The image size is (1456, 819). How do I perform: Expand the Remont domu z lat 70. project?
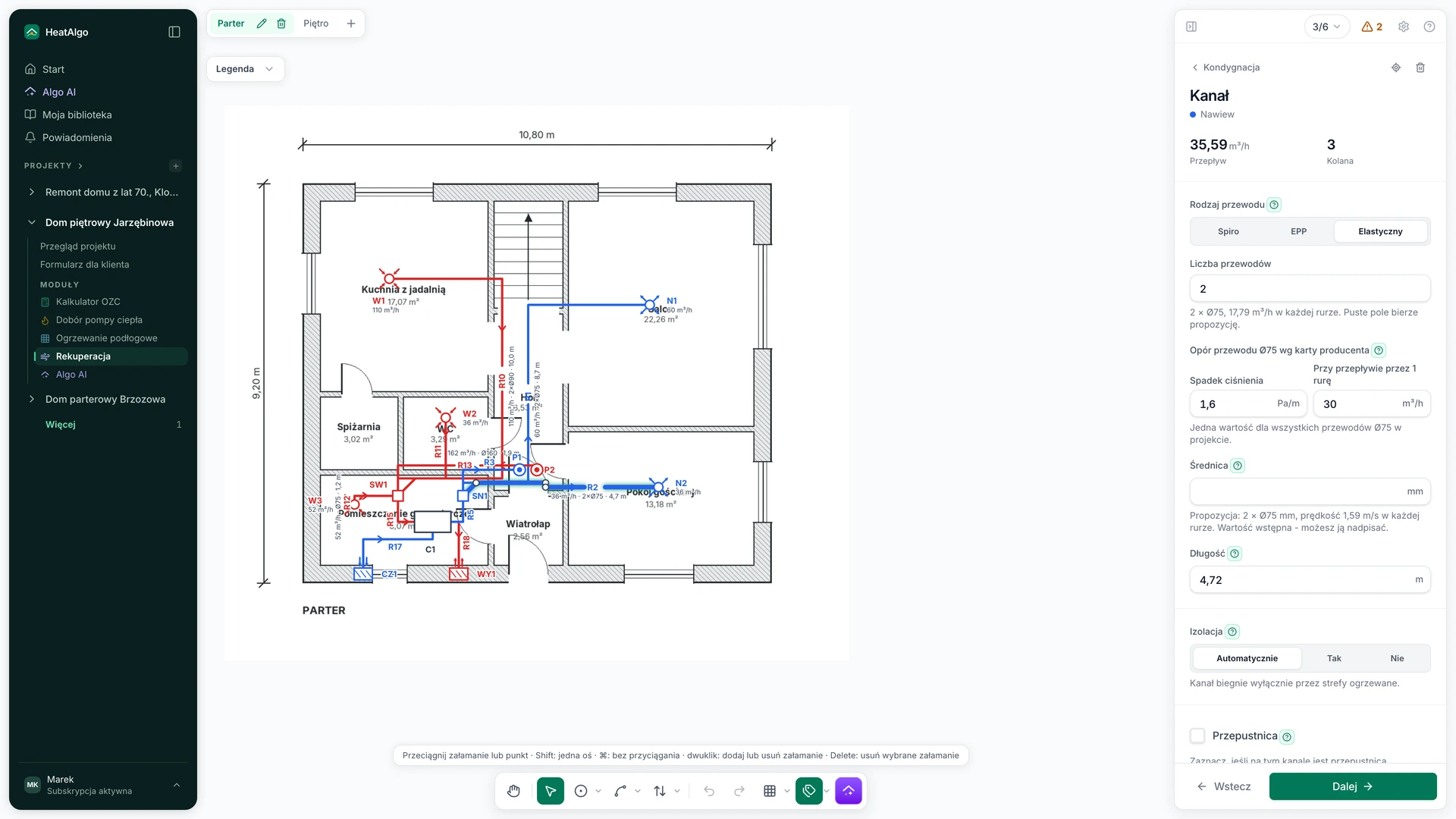point(31,192)
